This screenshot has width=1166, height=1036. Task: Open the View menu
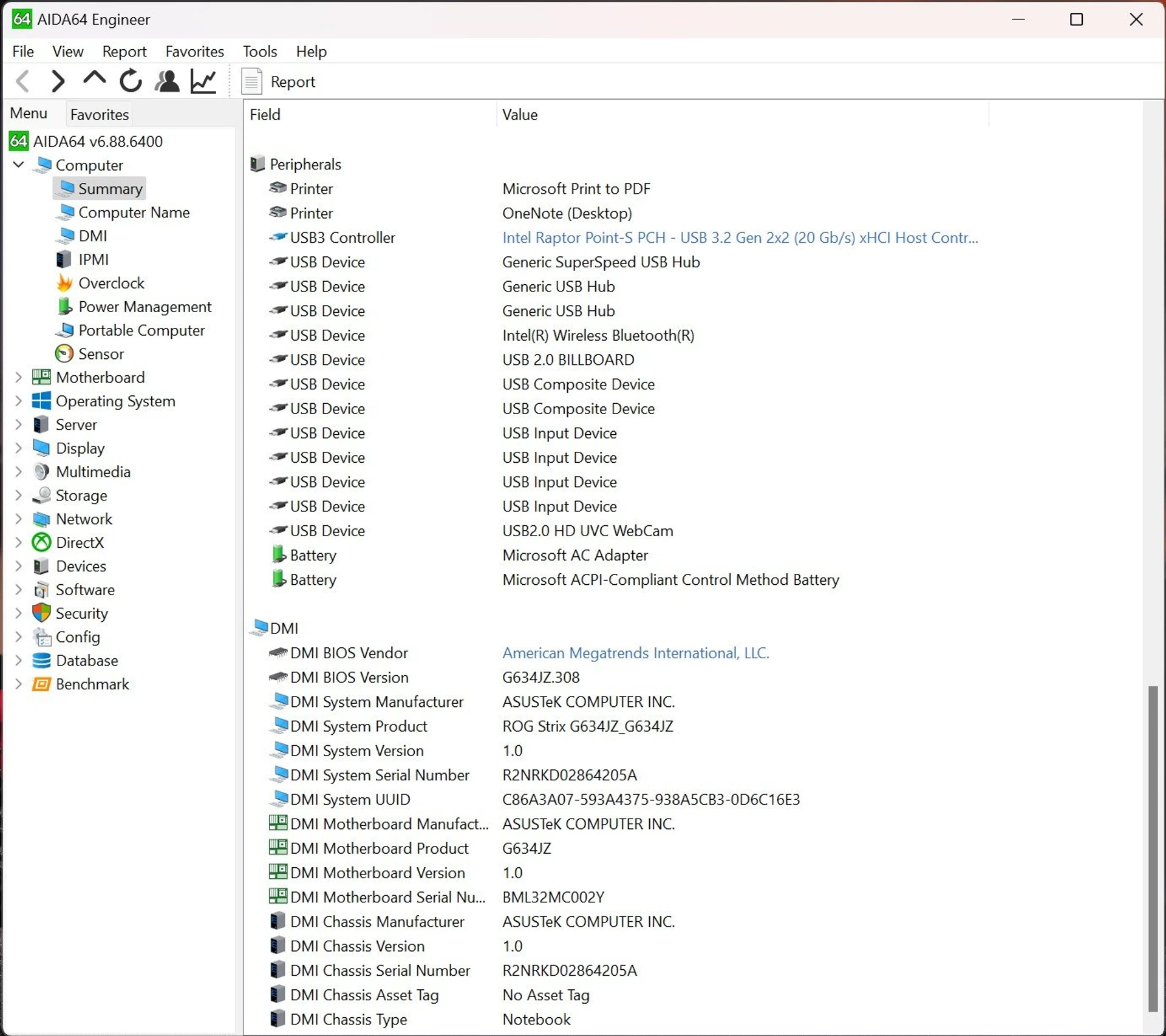(67, 52)
